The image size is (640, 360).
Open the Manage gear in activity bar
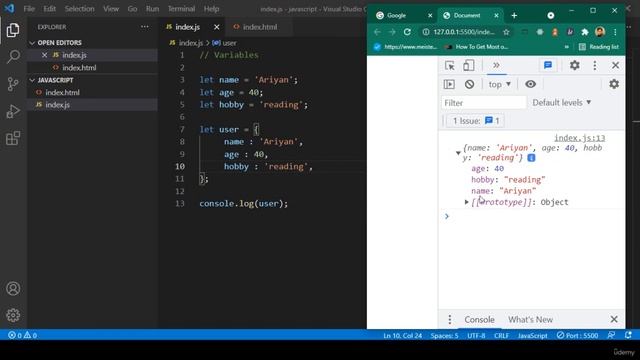click(13, 315)
